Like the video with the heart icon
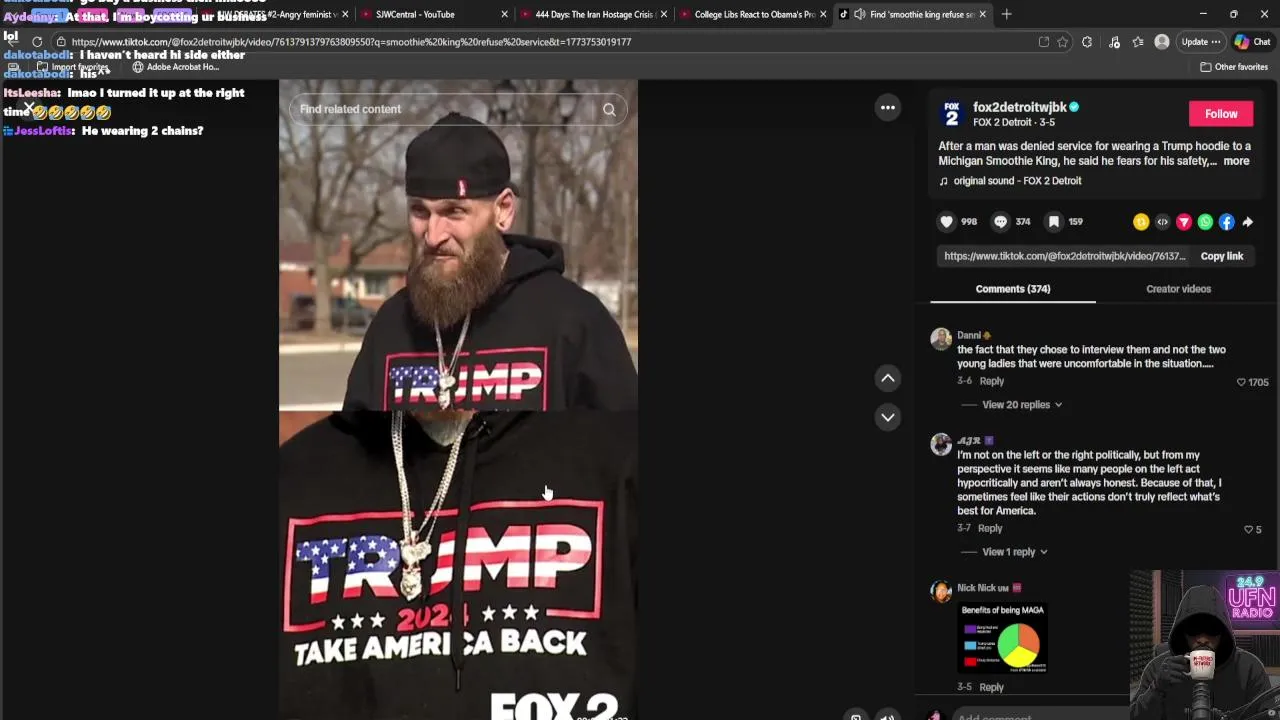The width and height of the screenshot is (1280, 720). click(x=947, y=222)
